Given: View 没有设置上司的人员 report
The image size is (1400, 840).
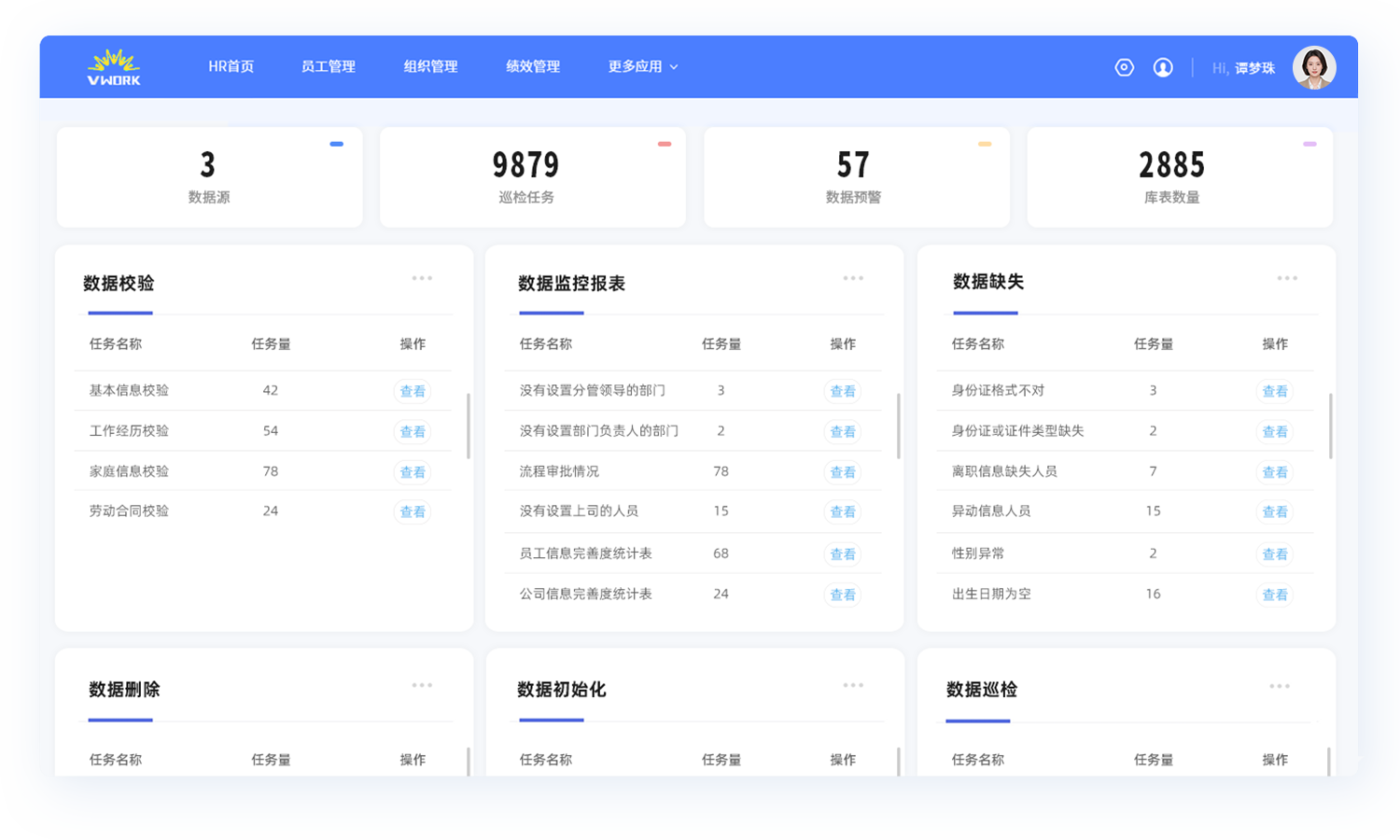Looking at the screenshot, I should [843, 511].
